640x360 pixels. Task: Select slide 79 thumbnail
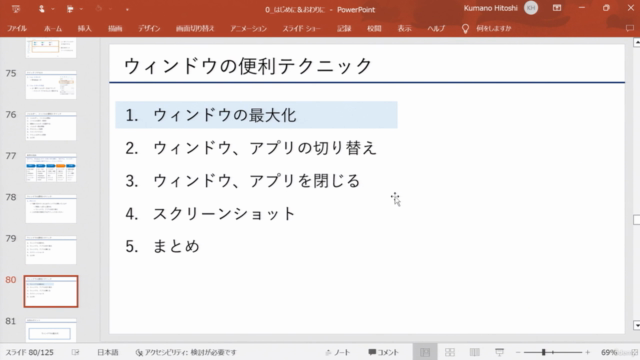(51, 250)
